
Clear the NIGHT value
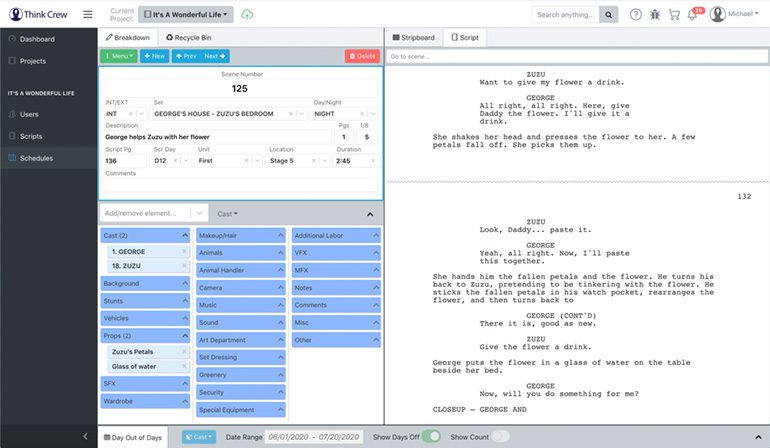pos(362,113)
